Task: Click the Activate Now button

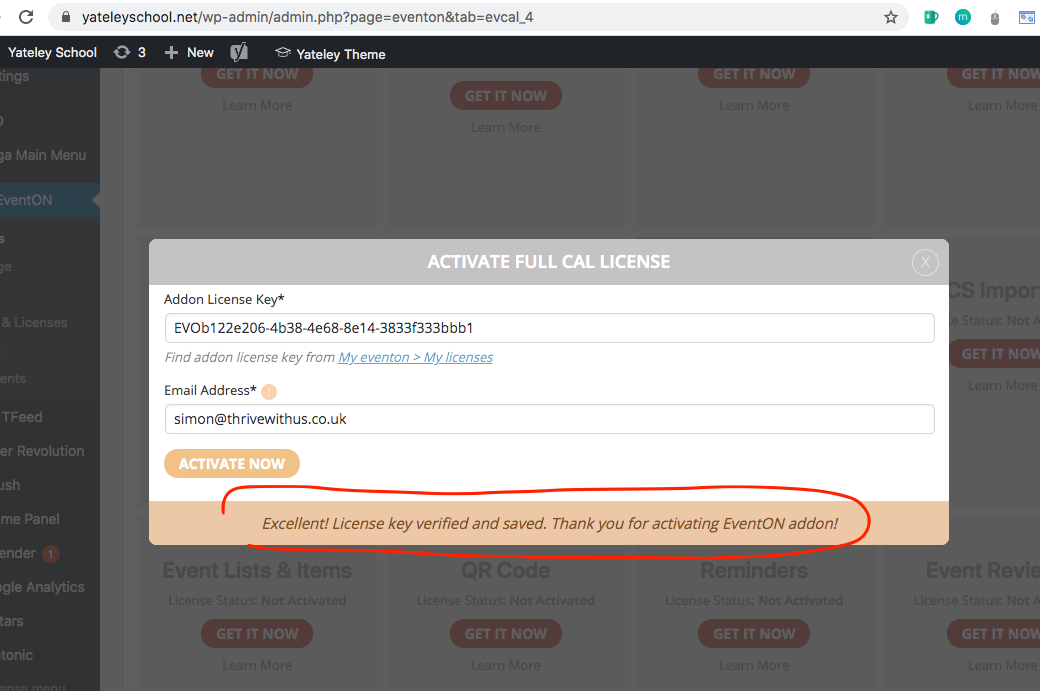Action: click(x=232, y=464)
